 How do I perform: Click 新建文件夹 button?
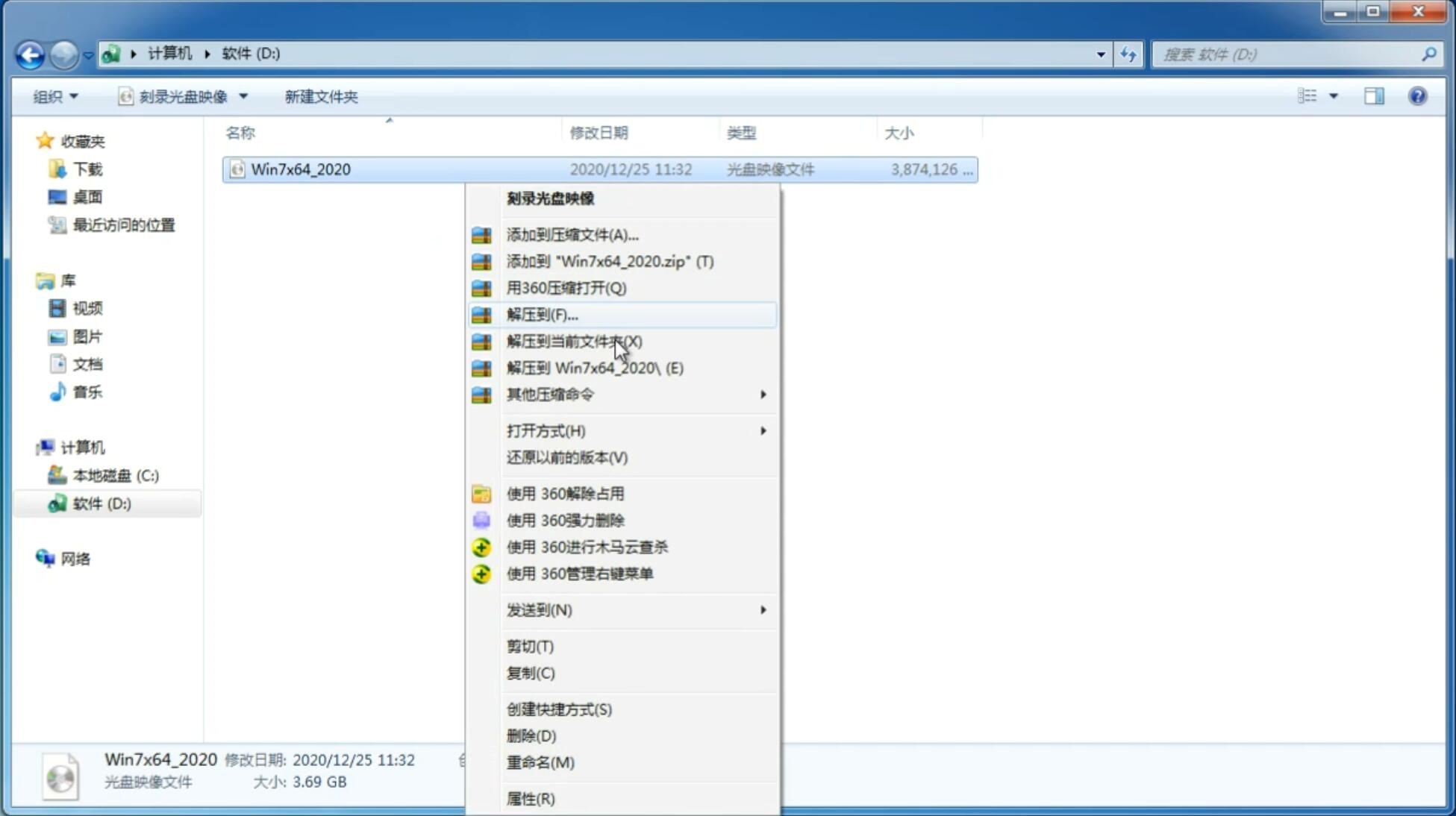coord(322,96)
